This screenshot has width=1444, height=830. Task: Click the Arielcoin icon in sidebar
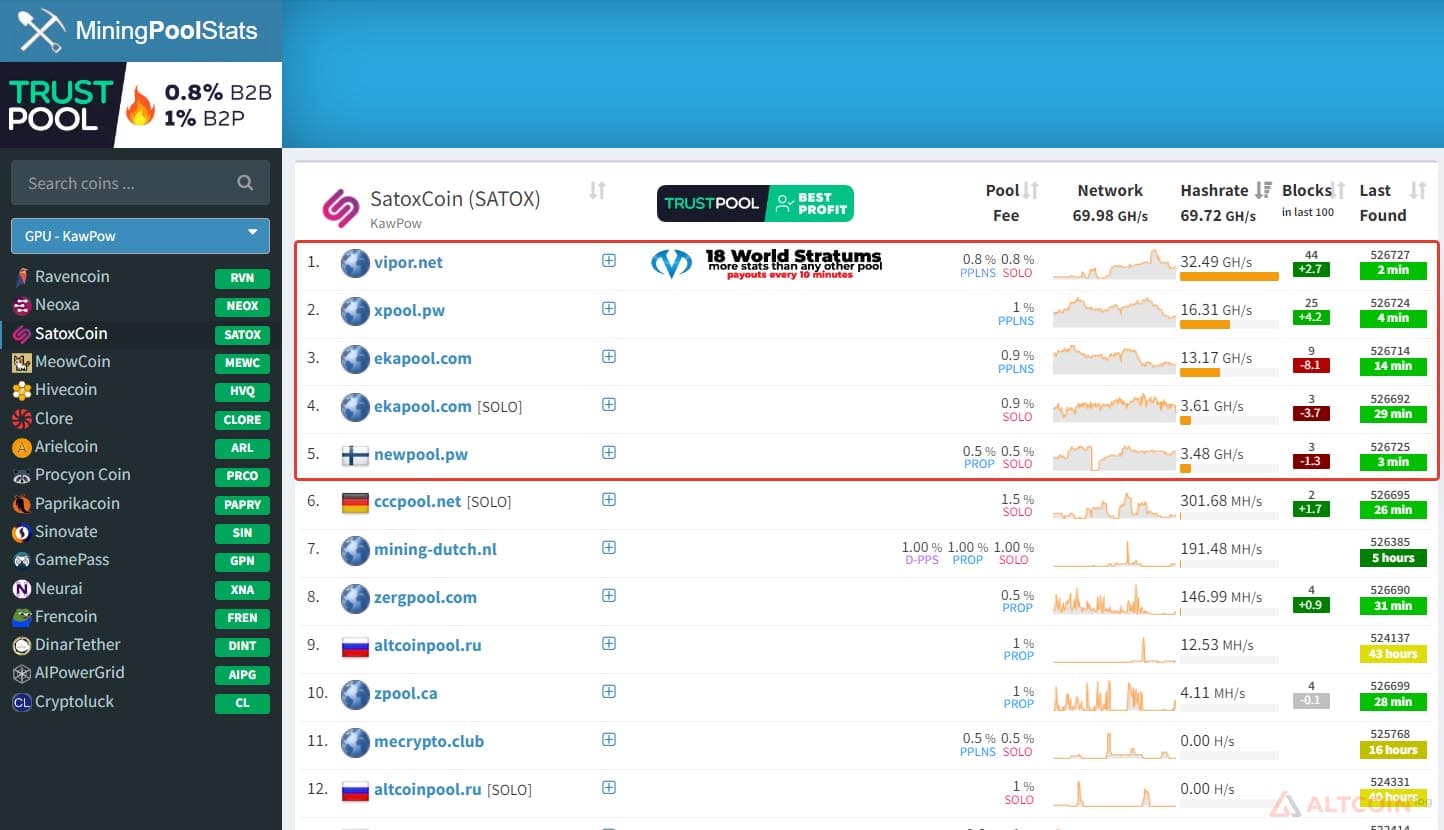coord(21,447)
